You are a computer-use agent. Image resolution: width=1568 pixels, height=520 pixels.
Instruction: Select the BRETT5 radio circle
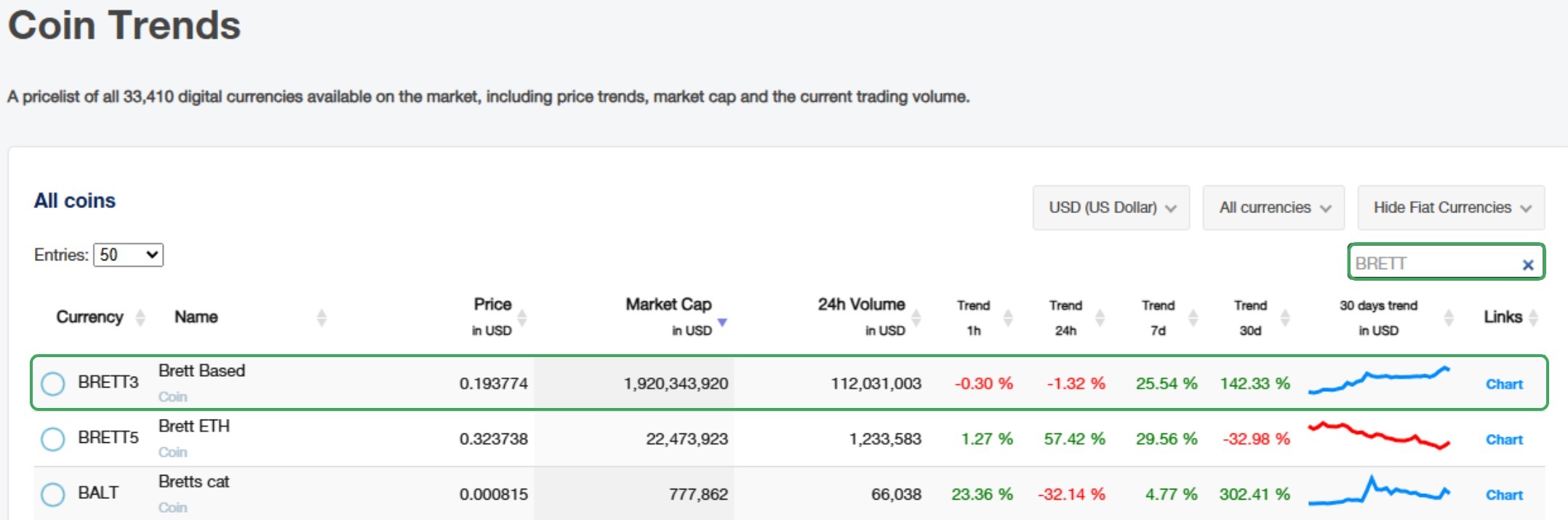(x=53, y=439)
